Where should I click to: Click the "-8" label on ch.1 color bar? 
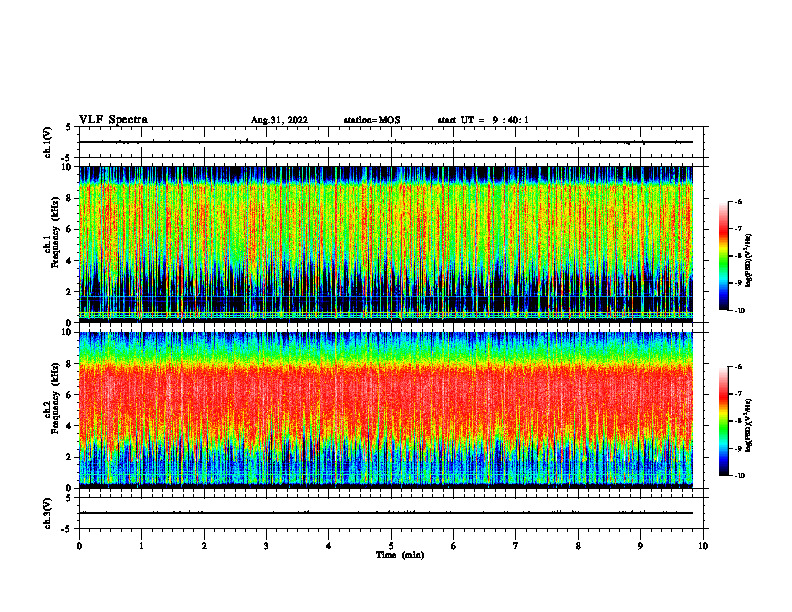pyautogui.click(x=738, y=256)
